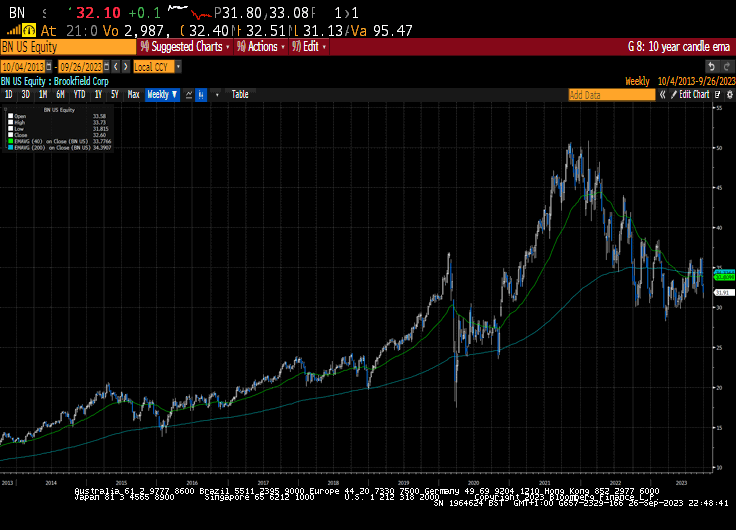
Task: Click the start date field 10/04/2013
Action: [x=23, y=67]
